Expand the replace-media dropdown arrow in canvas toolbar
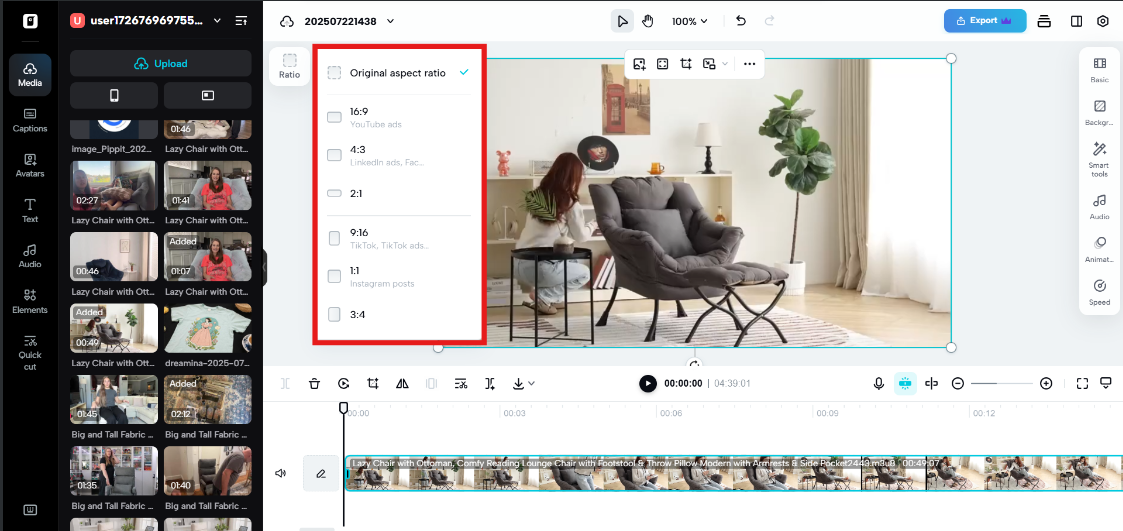Image resolution: width=1123 pixels, height=531 pixels. coord(725,64)
